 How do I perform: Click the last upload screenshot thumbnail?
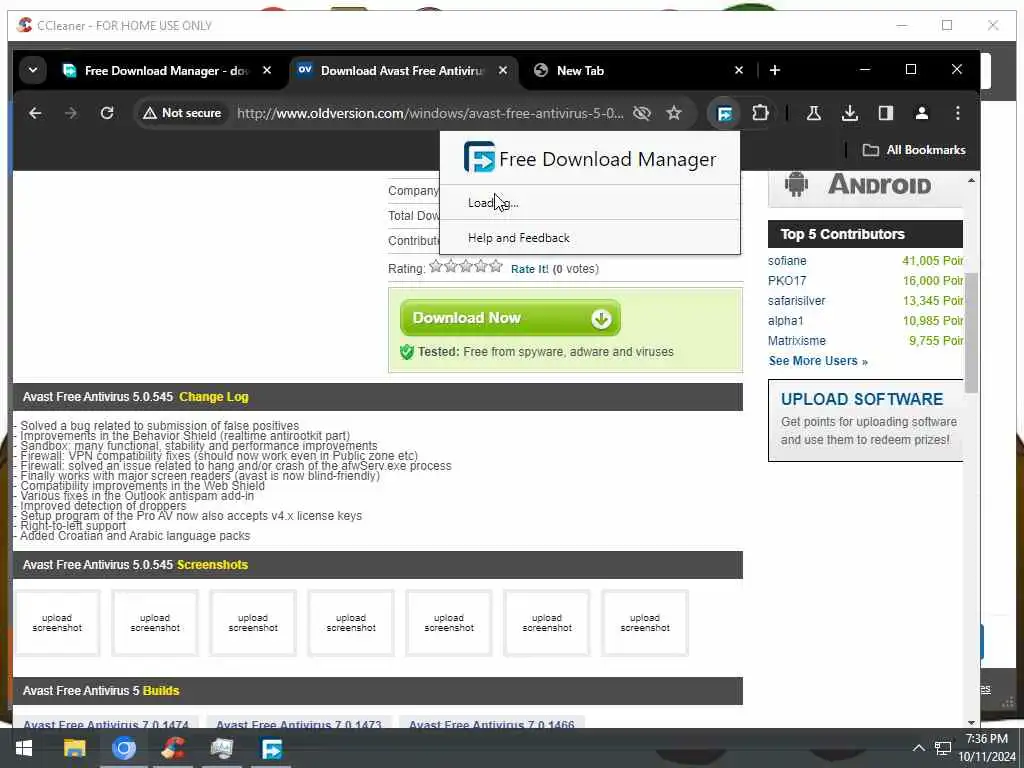click(x=645, y=623)
